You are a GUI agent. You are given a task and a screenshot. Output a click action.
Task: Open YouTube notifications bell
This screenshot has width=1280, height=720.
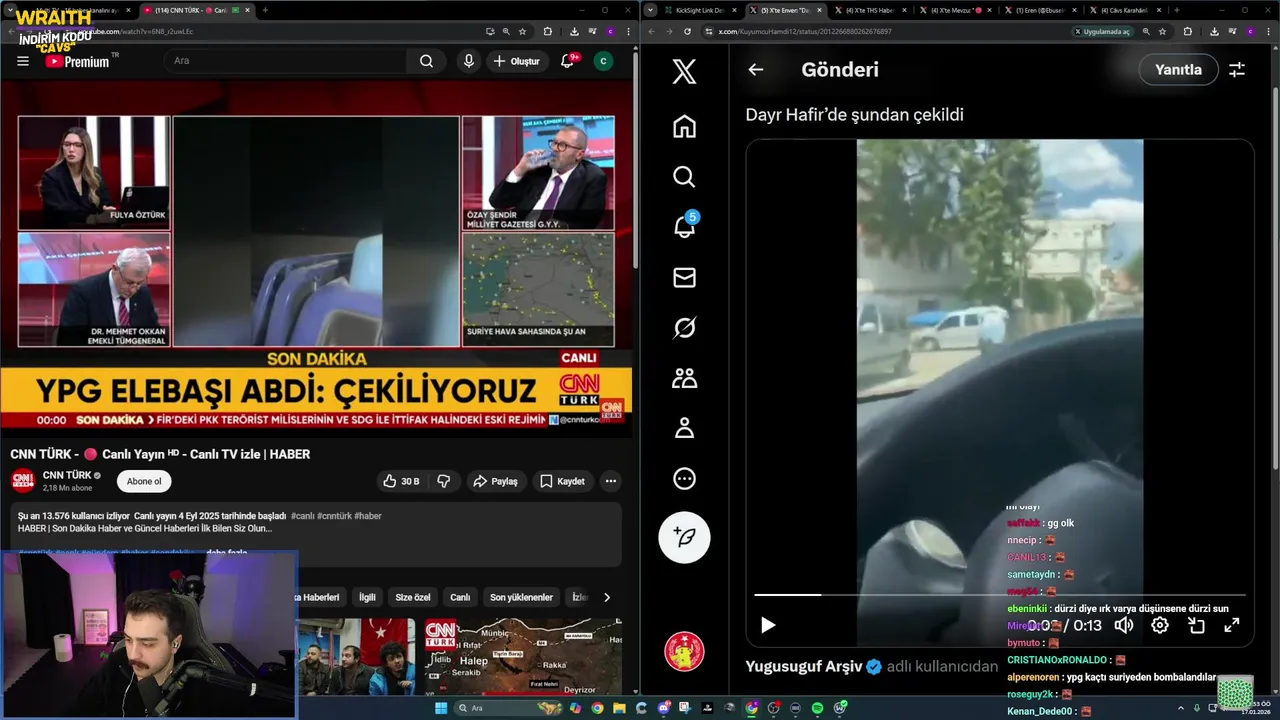coord(567,61)
